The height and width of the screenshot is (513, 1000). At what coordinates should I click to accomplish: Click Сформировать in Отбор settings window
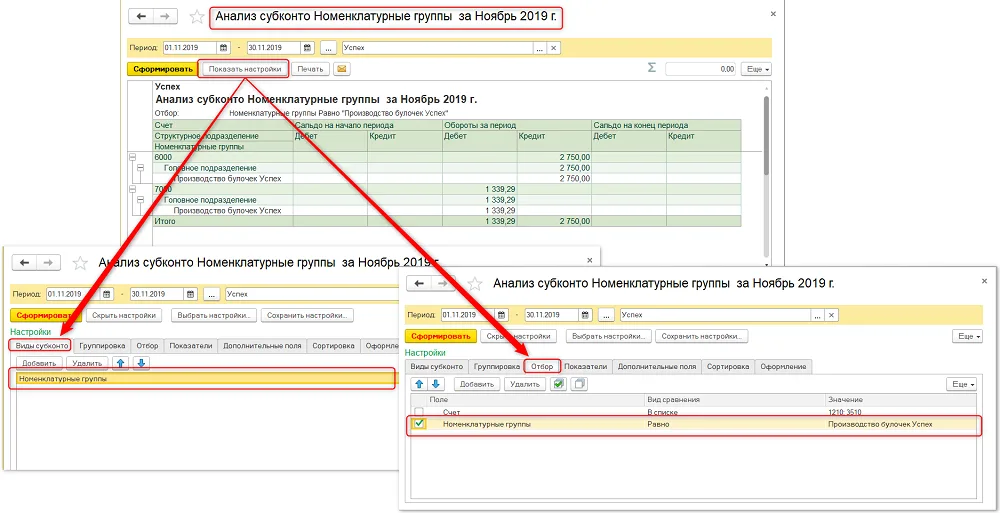[x=440, y=336]
